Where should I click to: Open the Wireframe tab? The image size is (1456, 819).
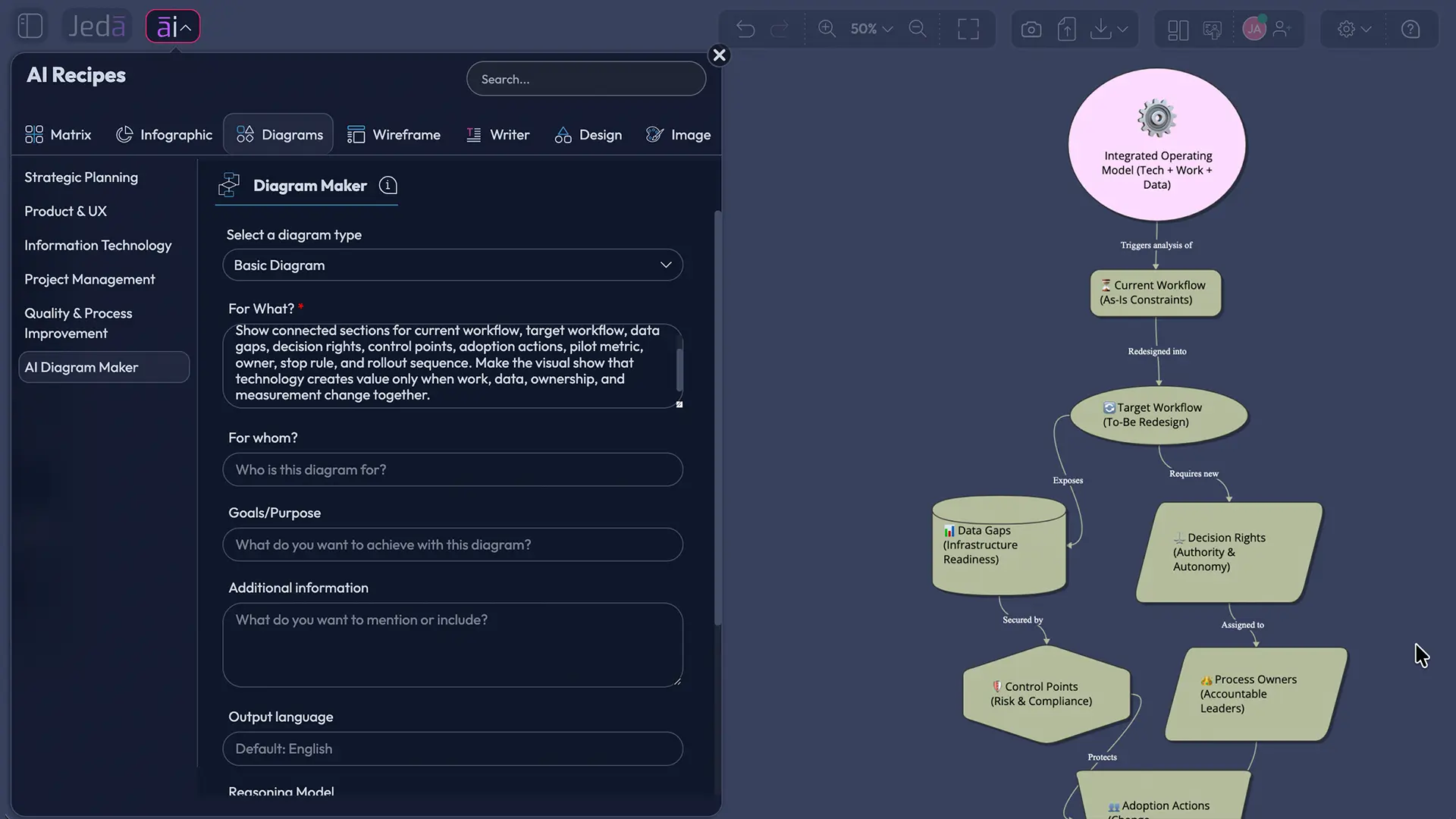tap(394, 135)
